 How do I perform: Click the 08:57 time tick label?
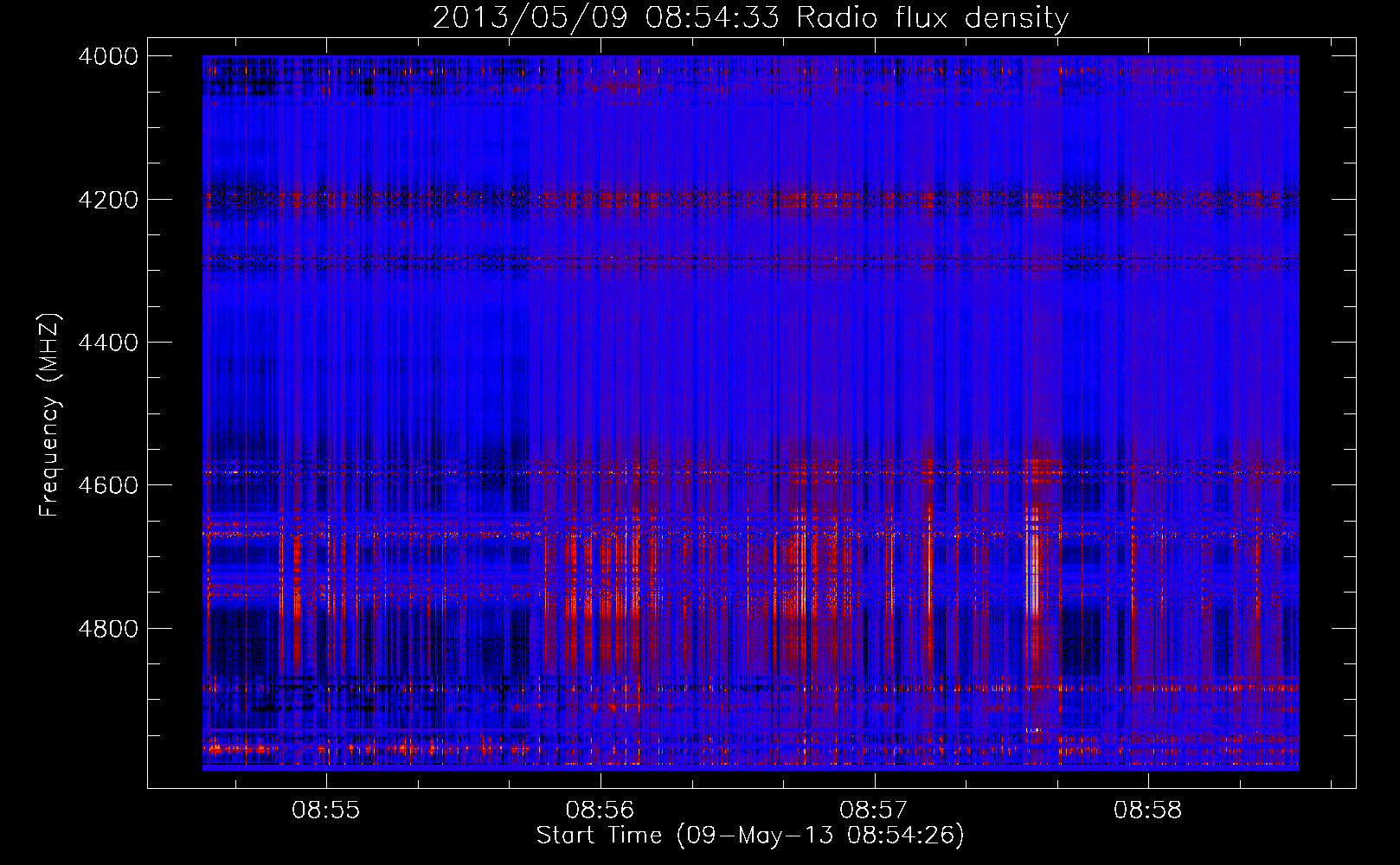(x=874, y=811)
